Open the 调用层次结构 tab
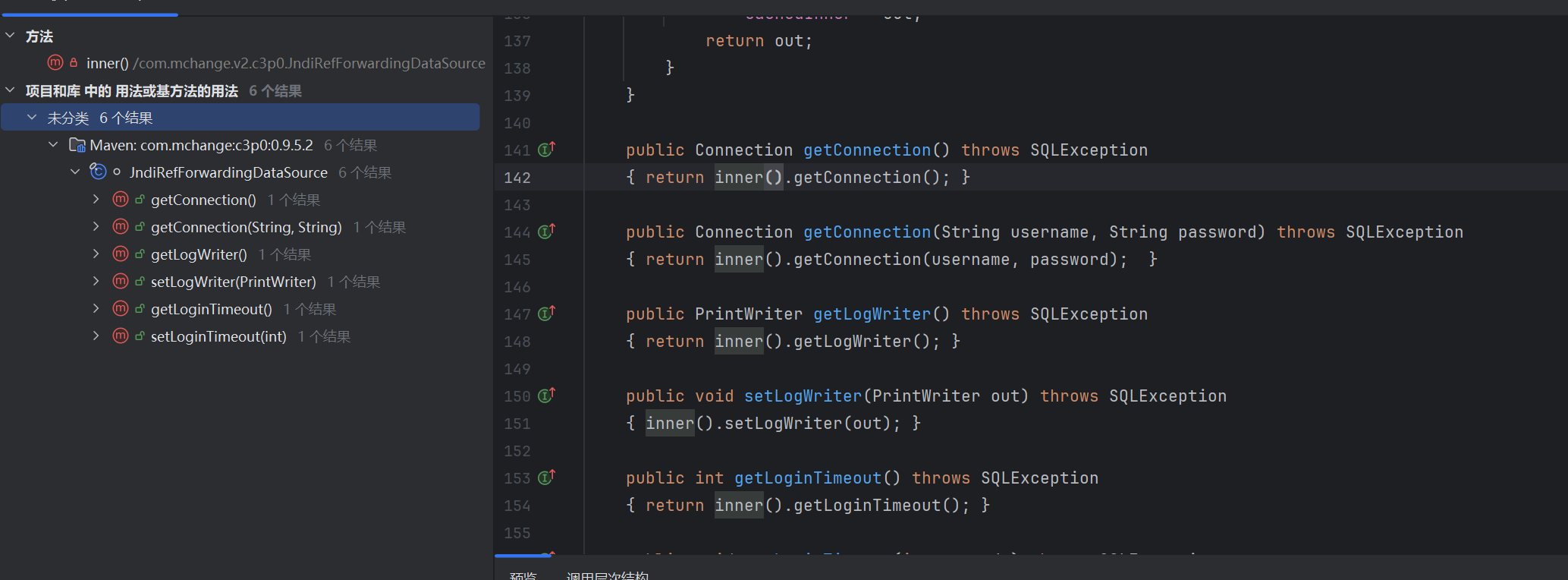The image size is (1568, 580). (x=607, y=575)
